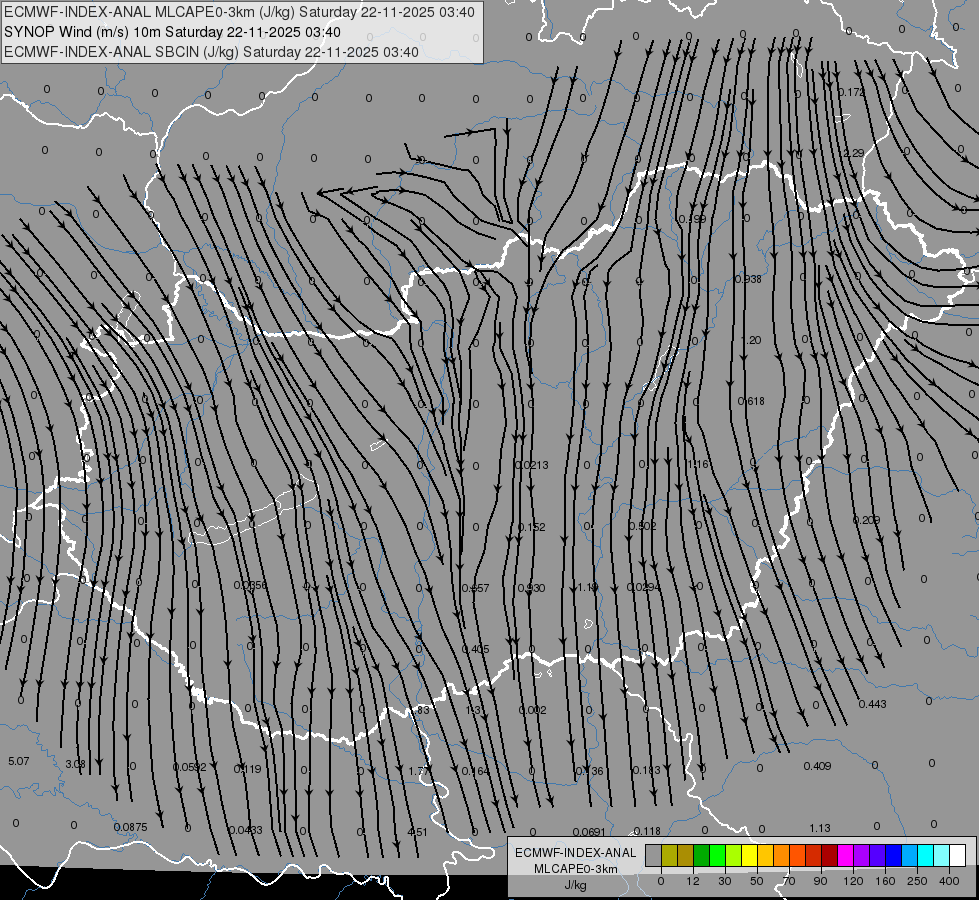Image resolution: width=979 pixels, height=900 pixels.
Task: Click the SBCIN title line in header box
Action: coord(211,52)
